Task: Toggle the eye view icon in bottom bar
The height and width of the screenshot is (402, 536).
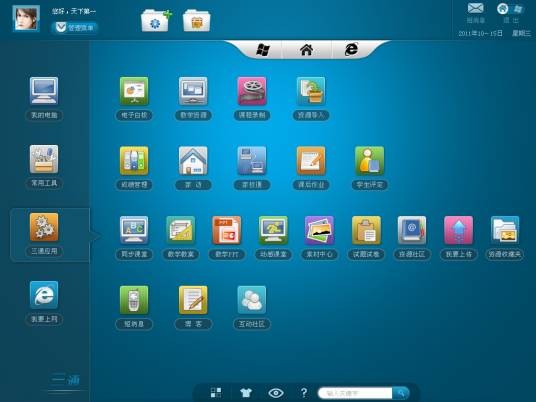Action: [x=276, y=393]
